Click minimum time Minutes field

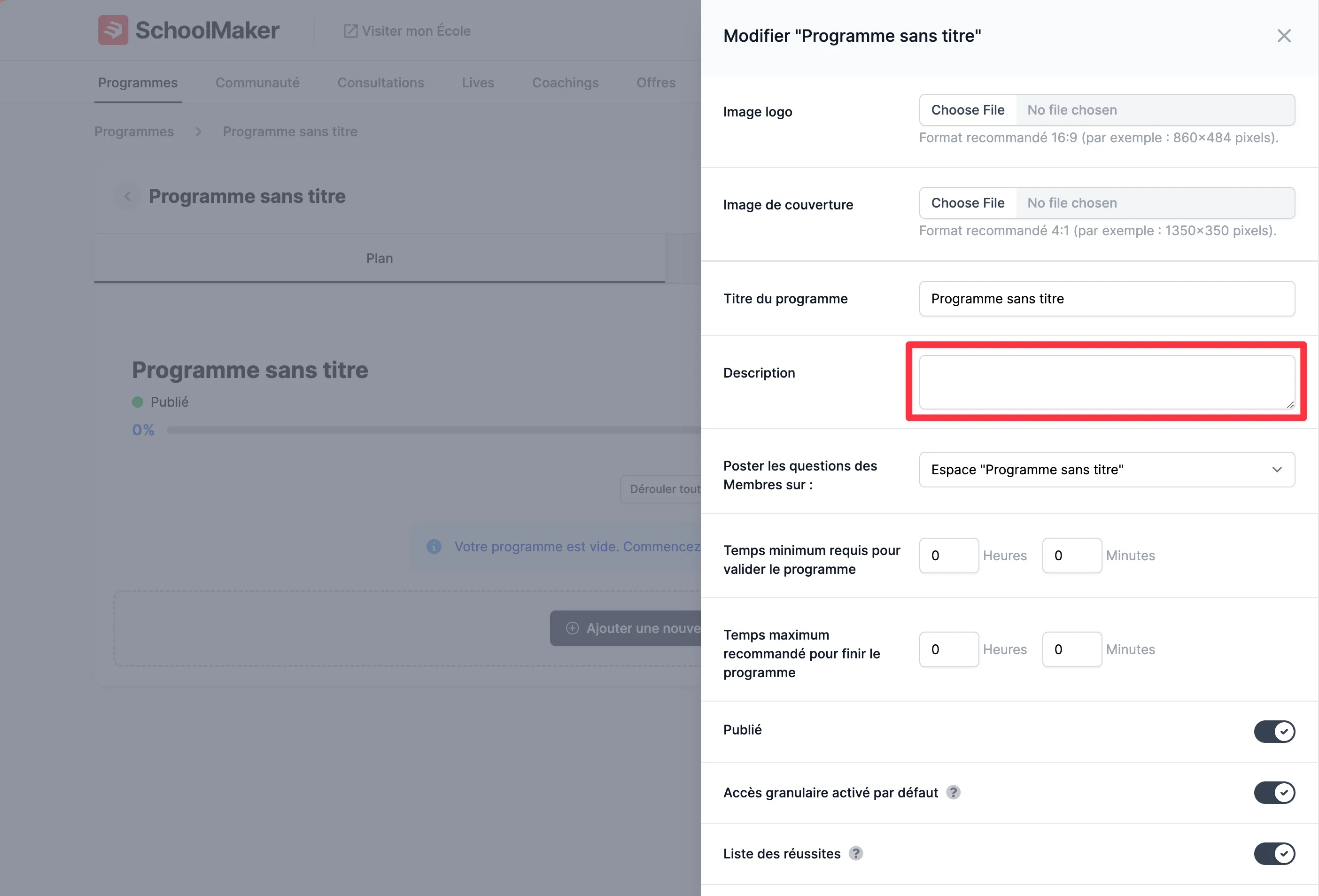point(1072,556)
